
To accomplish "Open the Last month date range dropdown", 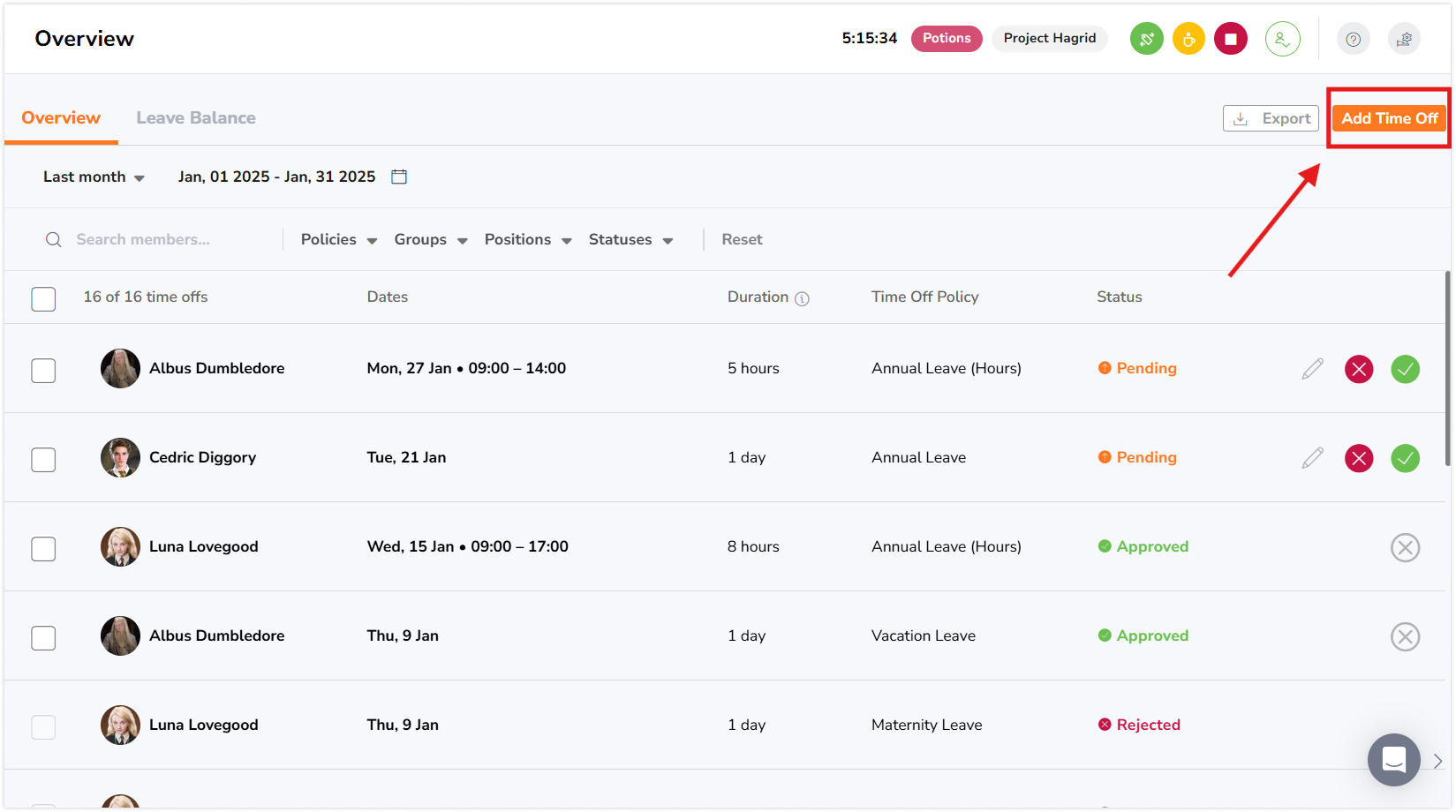I will [94, 177].
